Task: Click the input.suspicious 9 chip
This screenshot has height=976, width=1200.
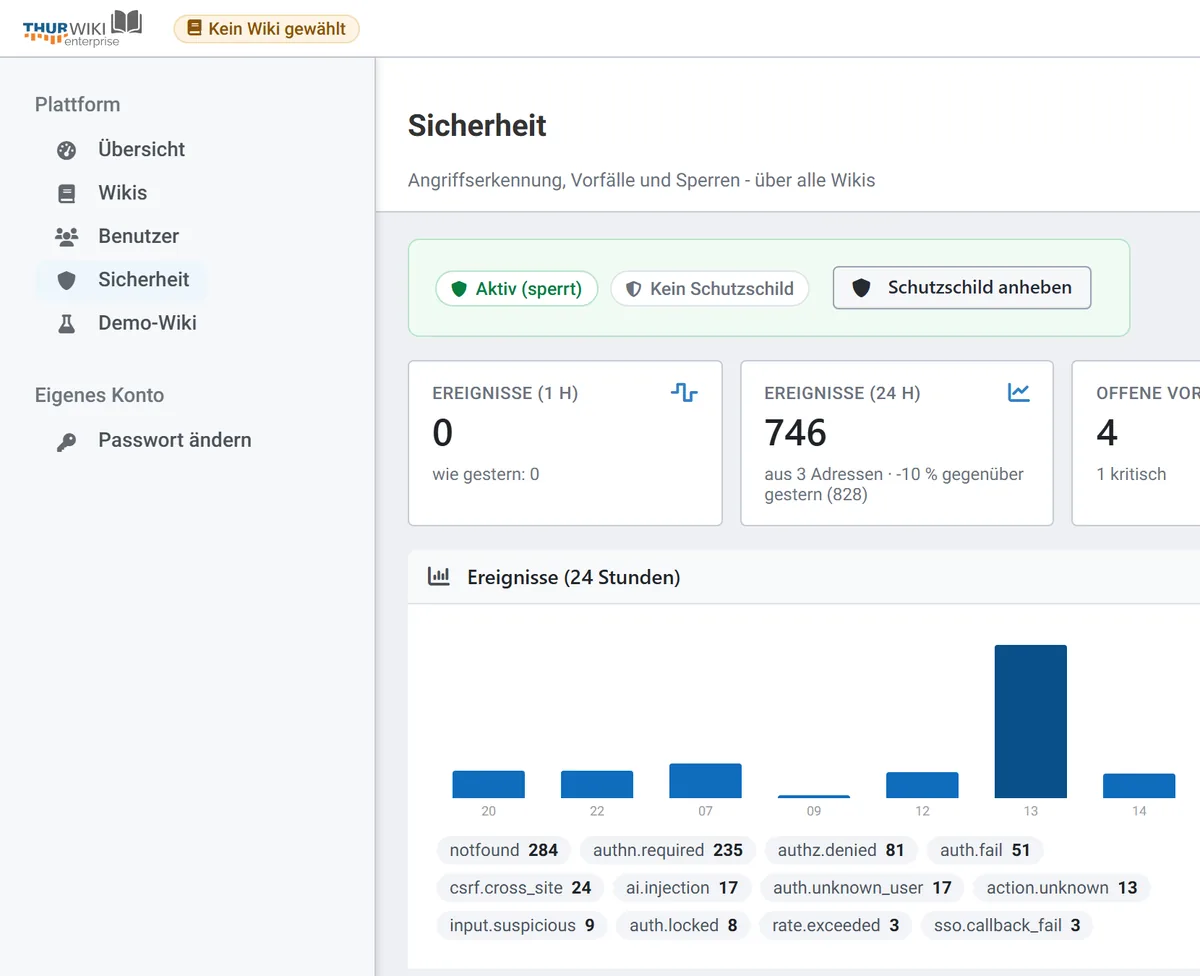Action: point(522,926)
